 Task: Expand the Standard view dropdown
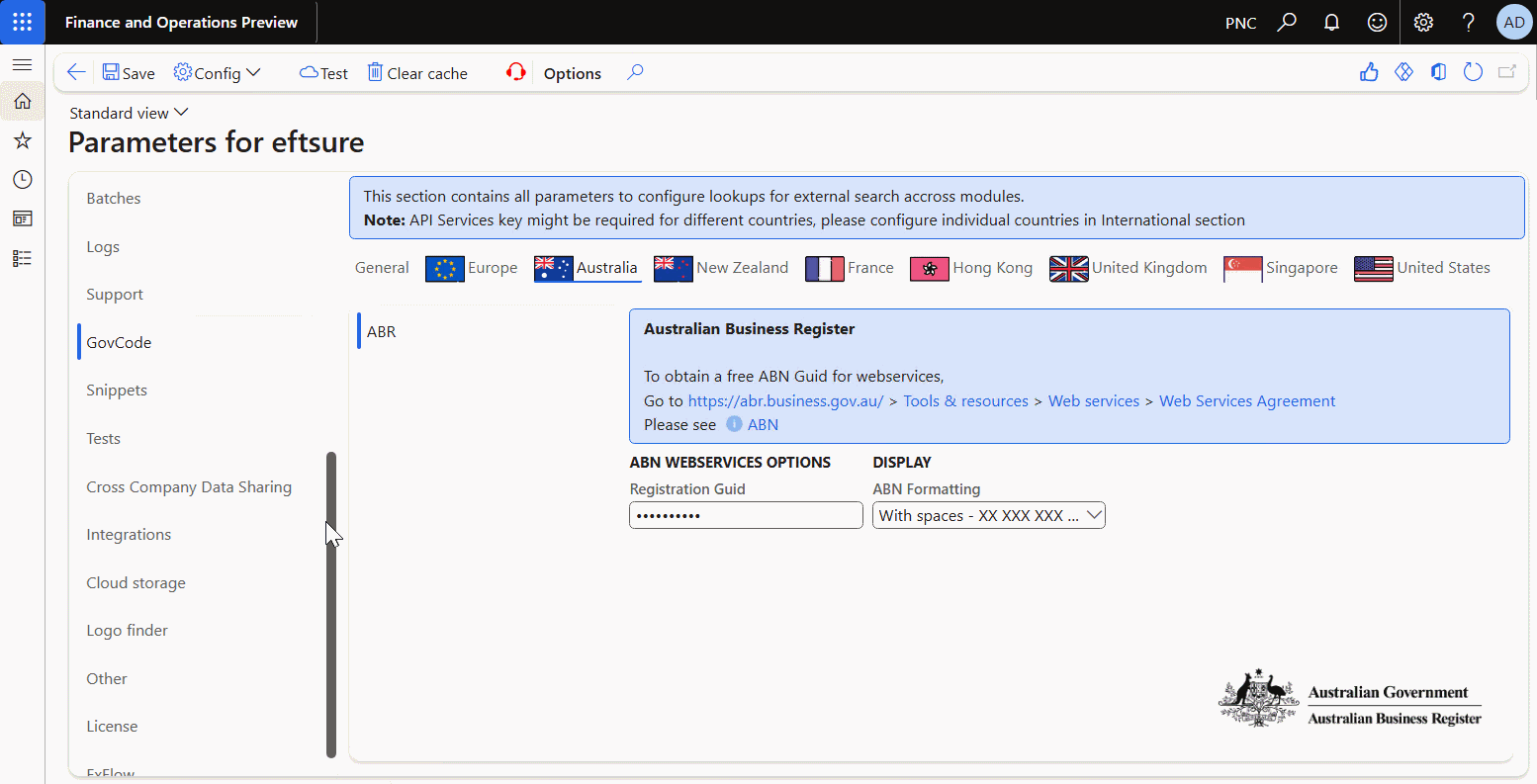(129, 113)
